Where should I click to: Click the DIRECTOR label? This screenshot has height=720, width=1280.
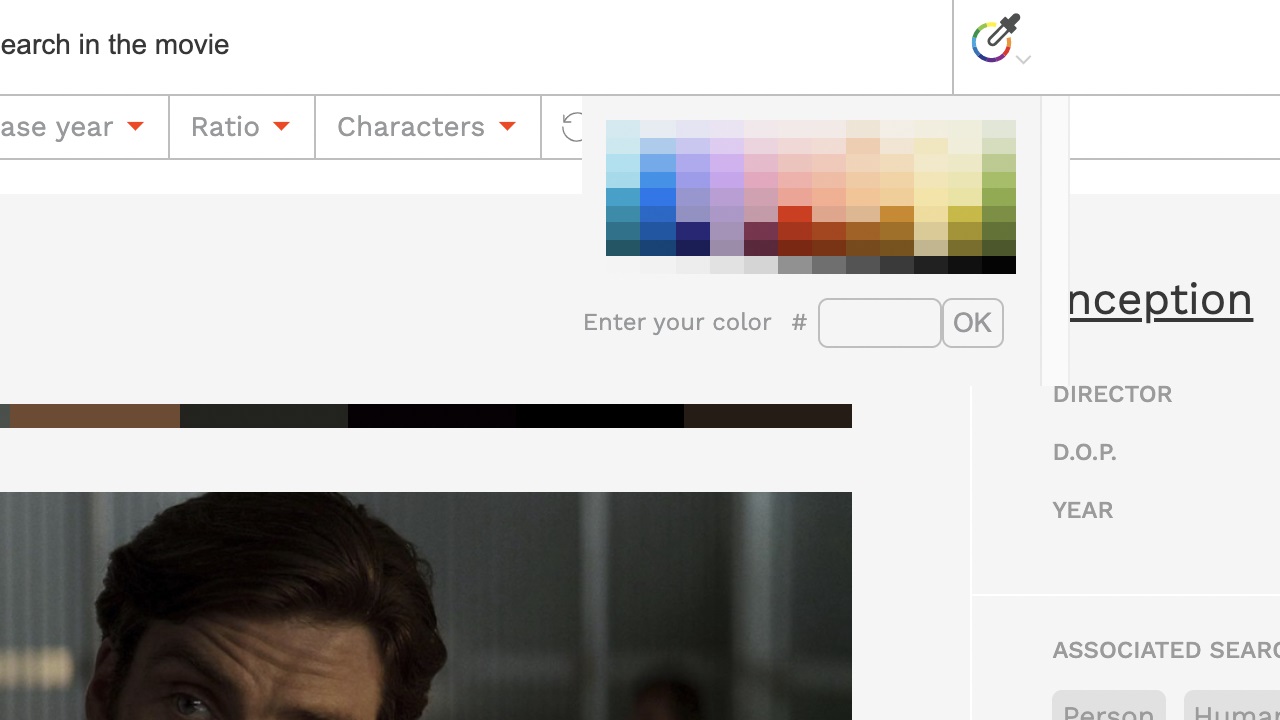point(1112,394)
